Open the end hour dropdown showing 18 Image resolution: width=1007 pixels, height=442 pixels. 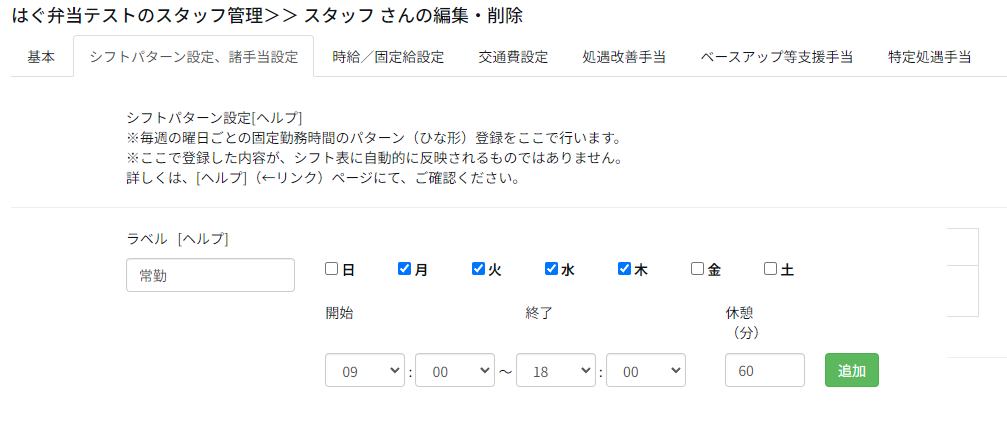555,370
